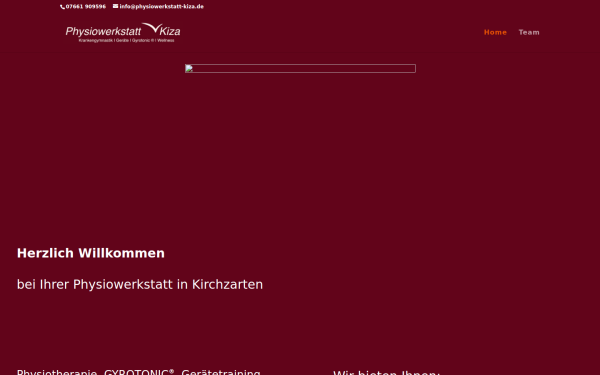Screen dimensions: 600x375
Task: Click the info@physiowerkstatt-kiza.de email link
Action: tap(161, 7)
